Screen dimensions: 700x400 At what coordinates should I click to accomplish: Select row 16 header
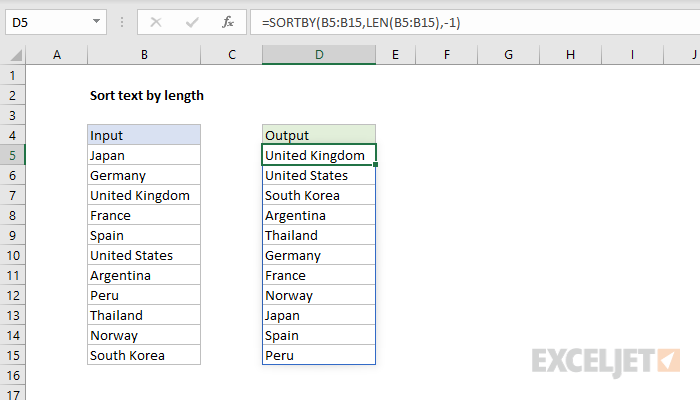tap(12, 375)
